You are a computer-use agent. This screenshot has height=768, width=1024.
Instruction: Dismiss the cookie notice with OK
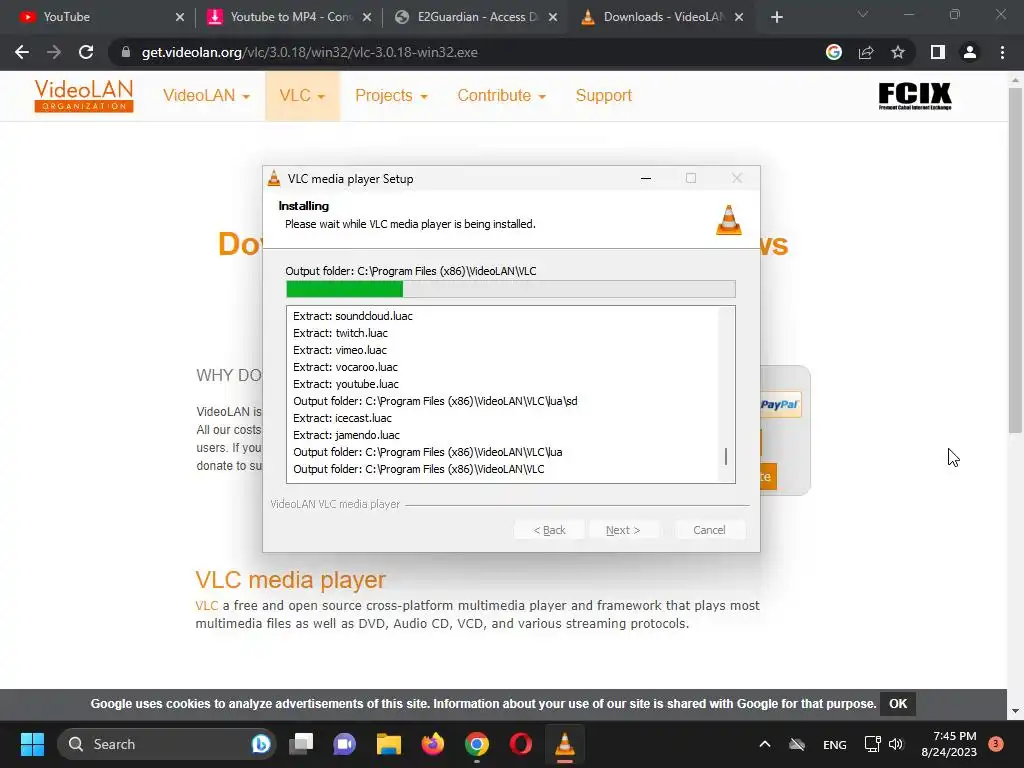point(897,703)
